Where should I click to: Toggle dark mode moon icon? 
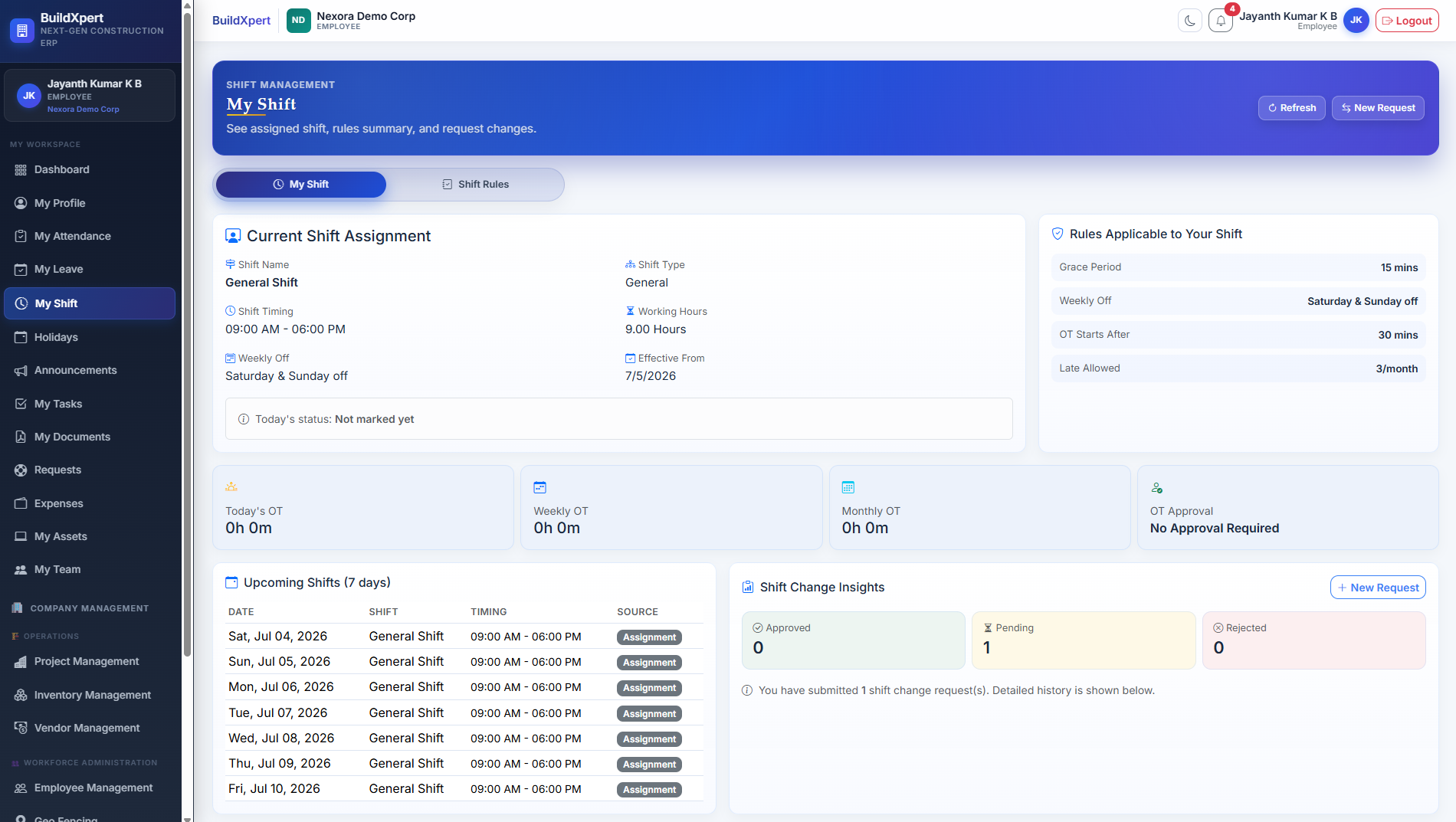(x=1189, y=21)
